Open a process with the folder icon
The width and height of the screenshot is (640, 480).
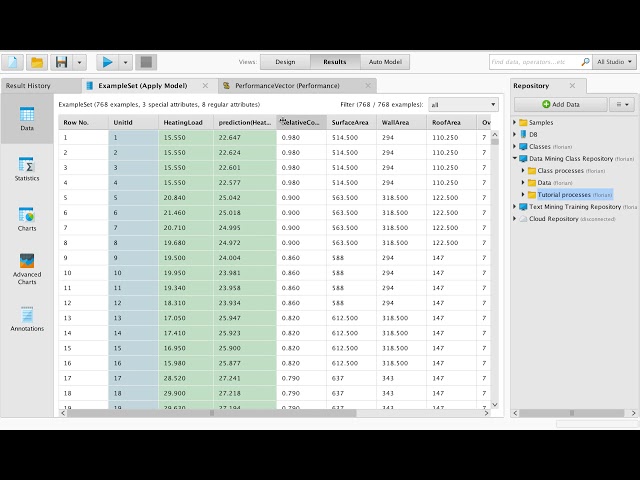click(x=37, y=62)
